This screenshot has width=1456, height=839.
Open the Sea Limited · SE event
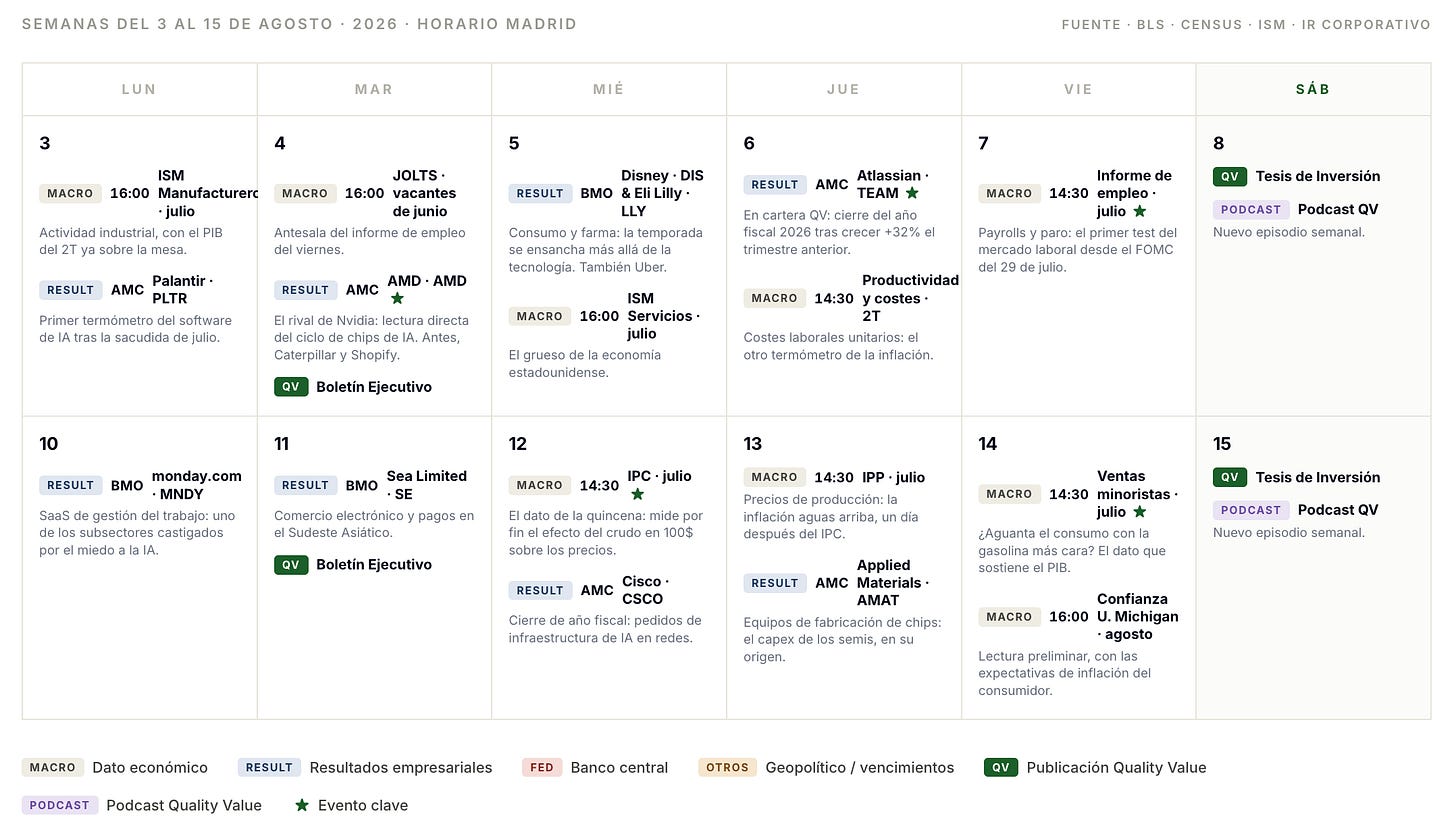click(427, 485)
